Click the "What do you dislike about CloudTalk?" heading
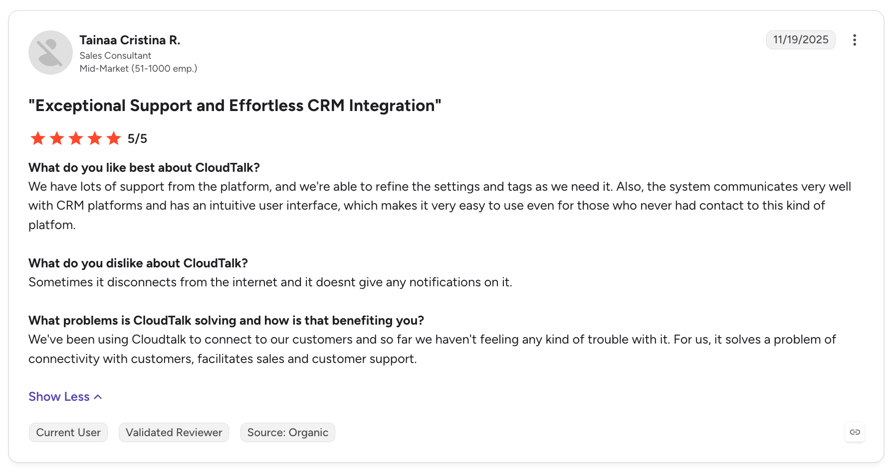 pos(138,263)
